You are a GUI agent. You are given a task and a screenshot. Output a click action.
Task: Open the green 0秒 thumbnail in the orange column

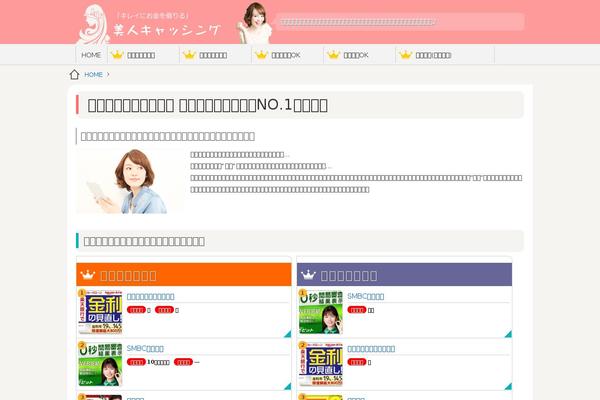pos(100,364)
